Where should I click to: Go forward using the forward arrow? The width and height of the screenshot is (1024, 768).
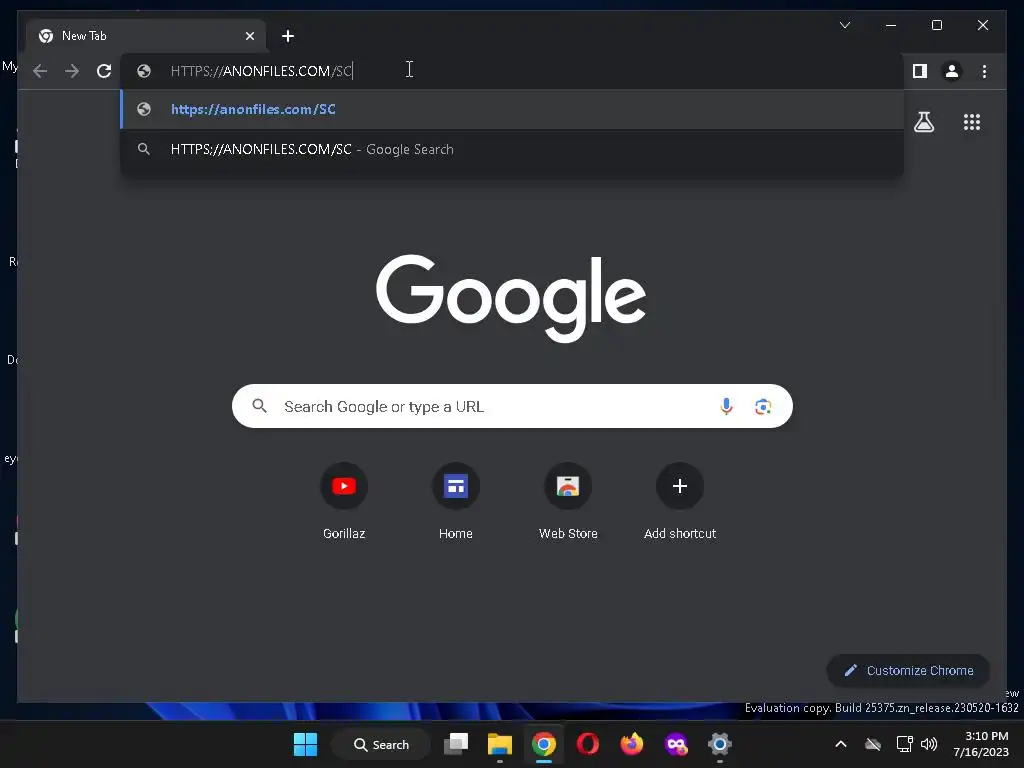pos(72,71)
